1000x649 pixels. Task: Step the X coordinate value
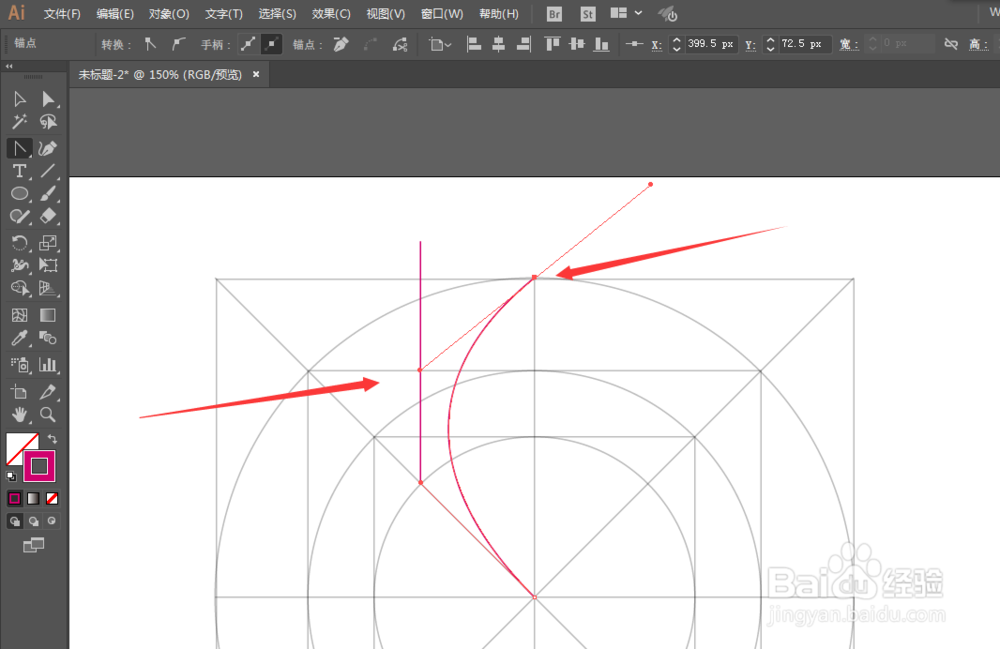click(677, 44)
